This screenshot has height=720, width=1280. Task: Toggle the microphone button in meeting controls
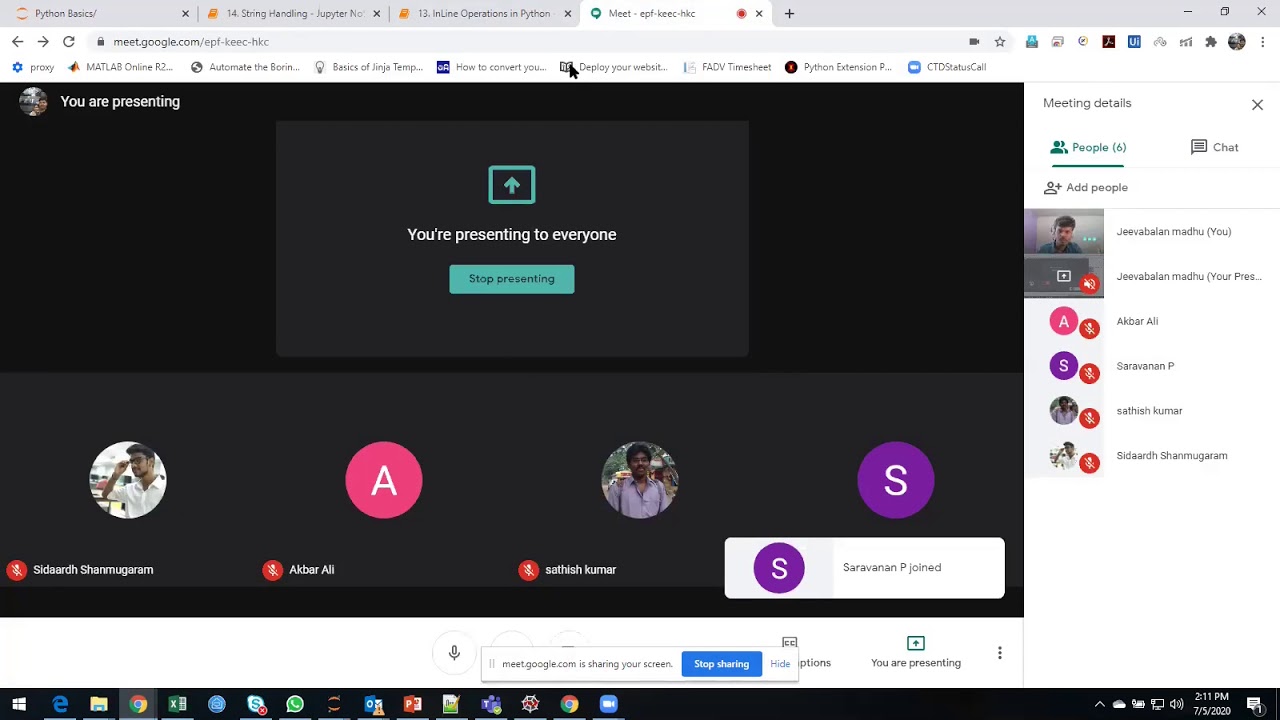pyautogui.click(x=454, y=653)
